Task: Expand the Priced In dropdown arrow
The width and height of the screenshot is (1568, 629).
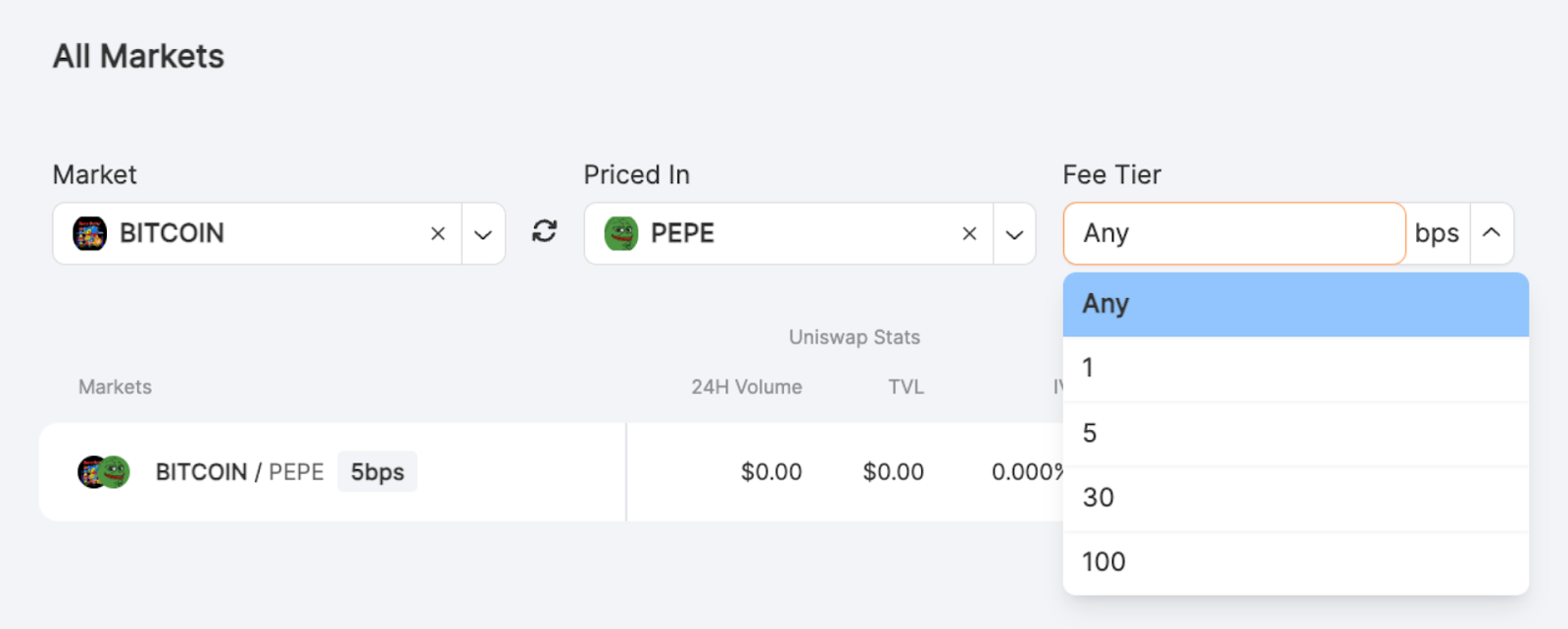Action: tap(1014, 234)
